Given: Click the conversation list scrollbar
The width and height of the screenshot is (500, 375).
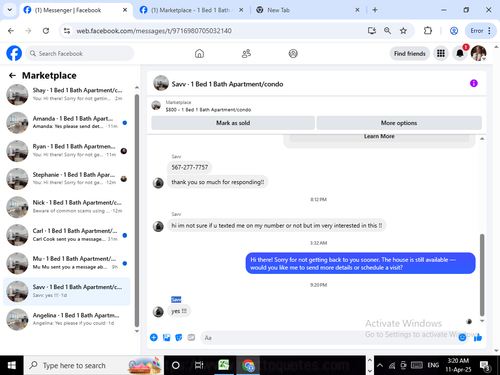Looking at the screenshot, I should pyautogui.click(x=137, y=210).
